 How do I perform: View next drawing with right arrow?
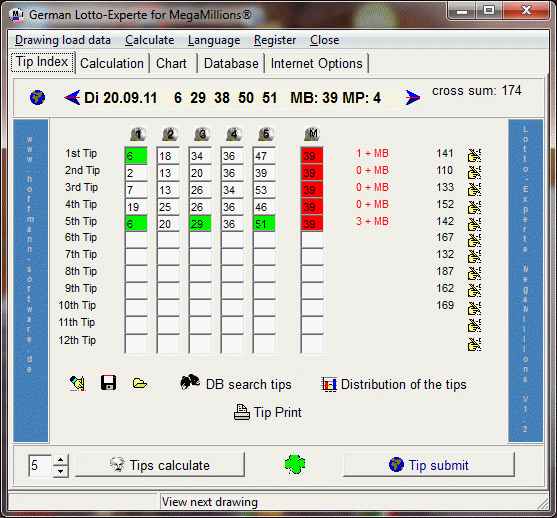[413, 97]
